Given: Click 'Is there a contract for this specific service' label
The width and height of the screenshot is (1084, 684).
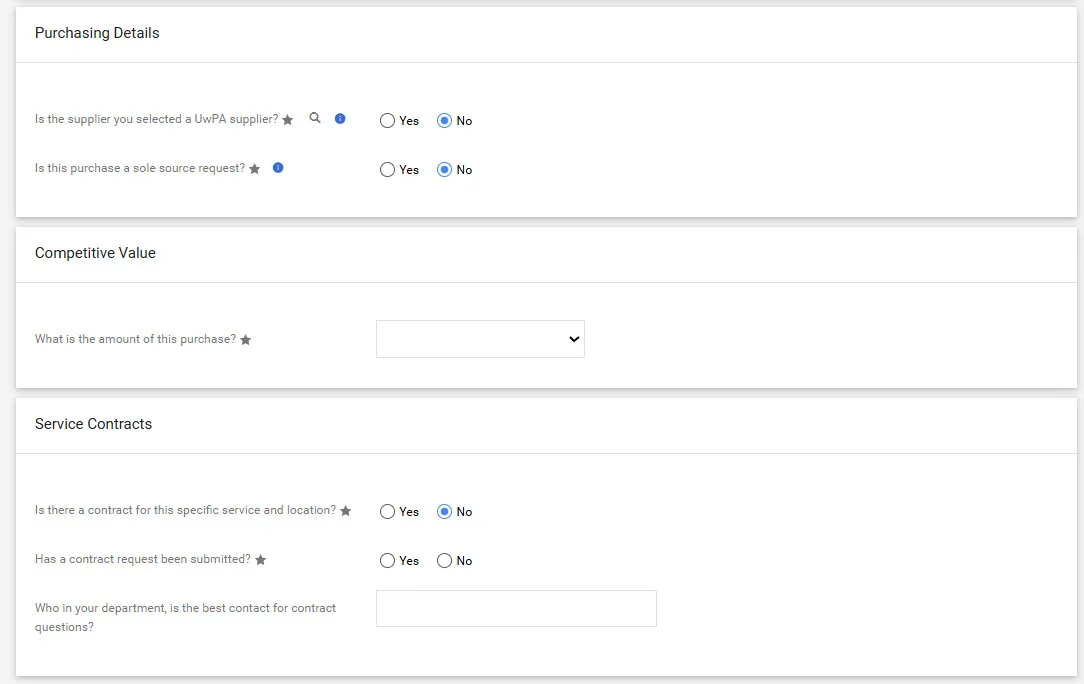Looking at the screenshot, I should (185, 510).
